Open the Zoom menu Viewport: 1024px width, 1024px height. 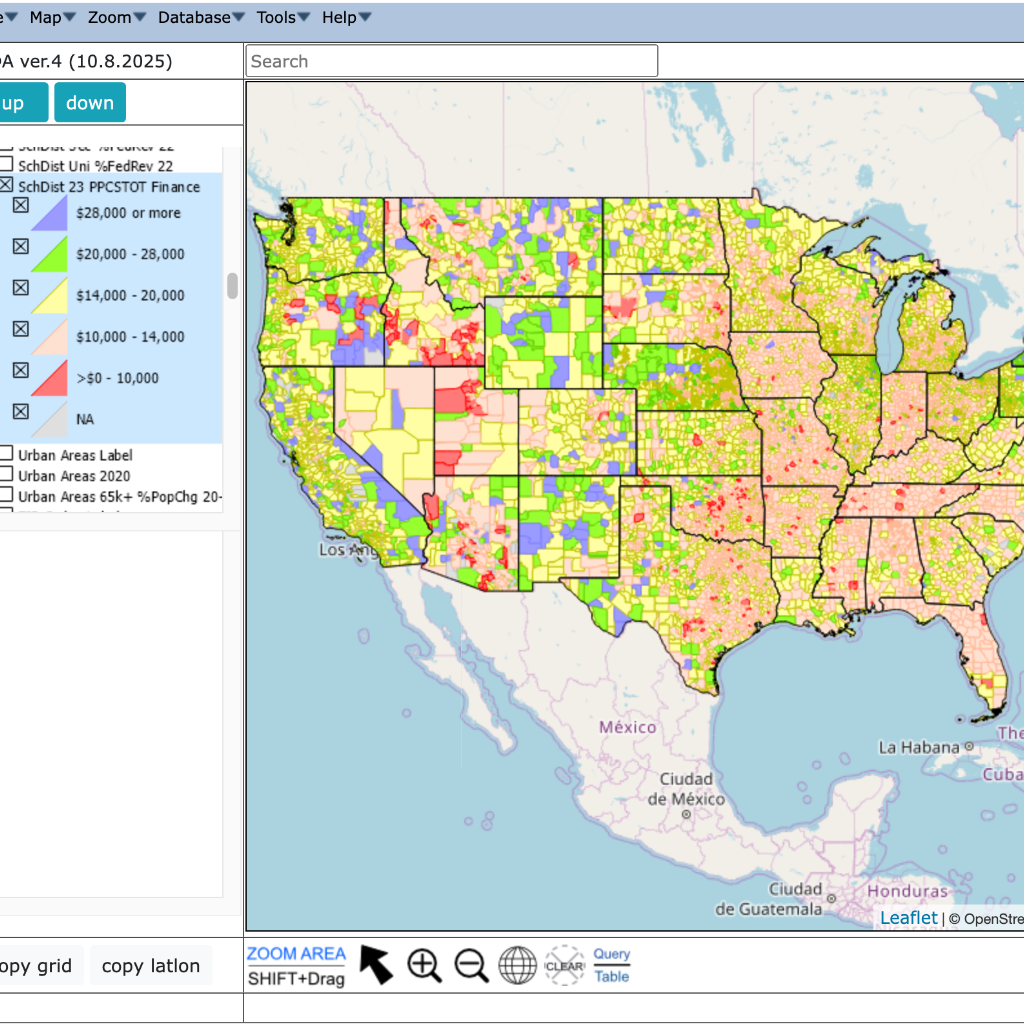coord(116,18)
